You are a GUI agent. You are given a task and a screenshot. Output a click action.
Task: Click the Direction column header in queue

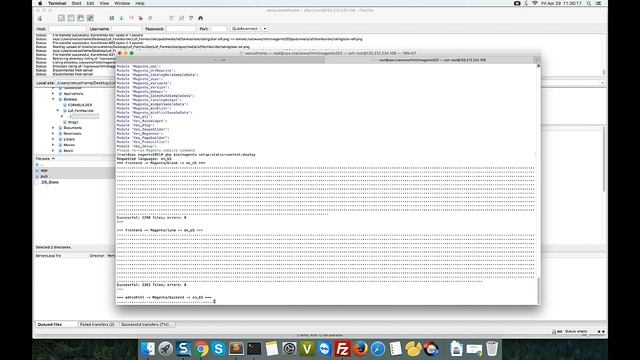(97, 256)
